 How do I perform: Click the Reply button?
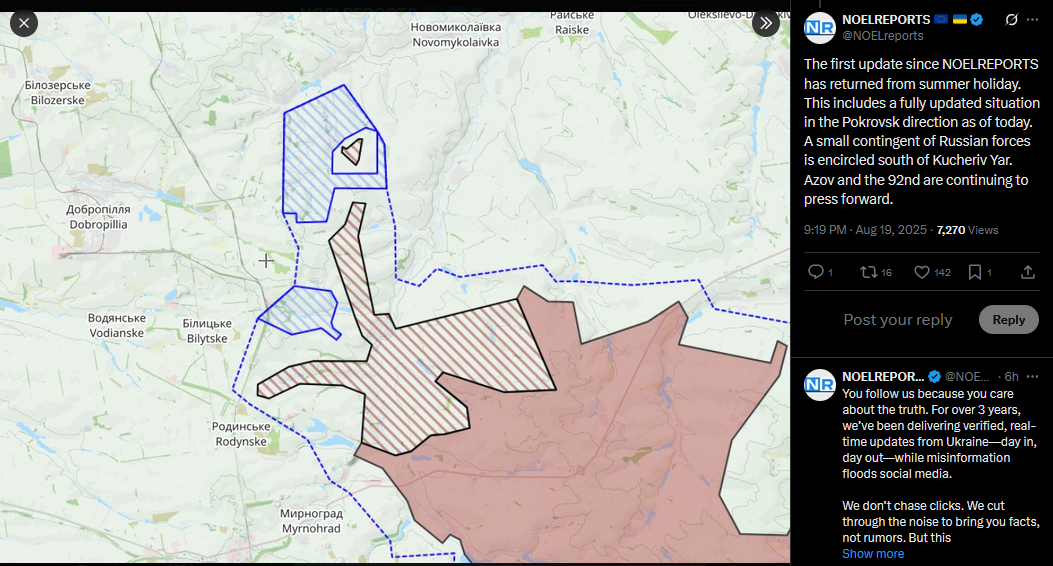[1009, 320]
